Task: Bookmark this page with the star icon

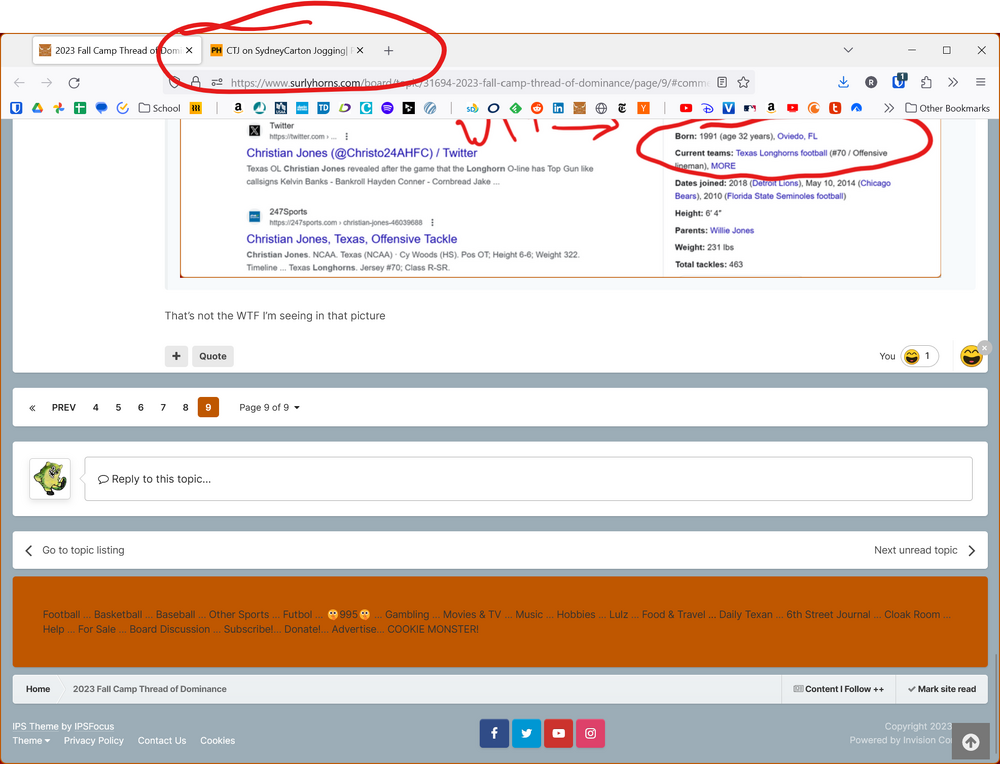Action: (x=743, y=83)
